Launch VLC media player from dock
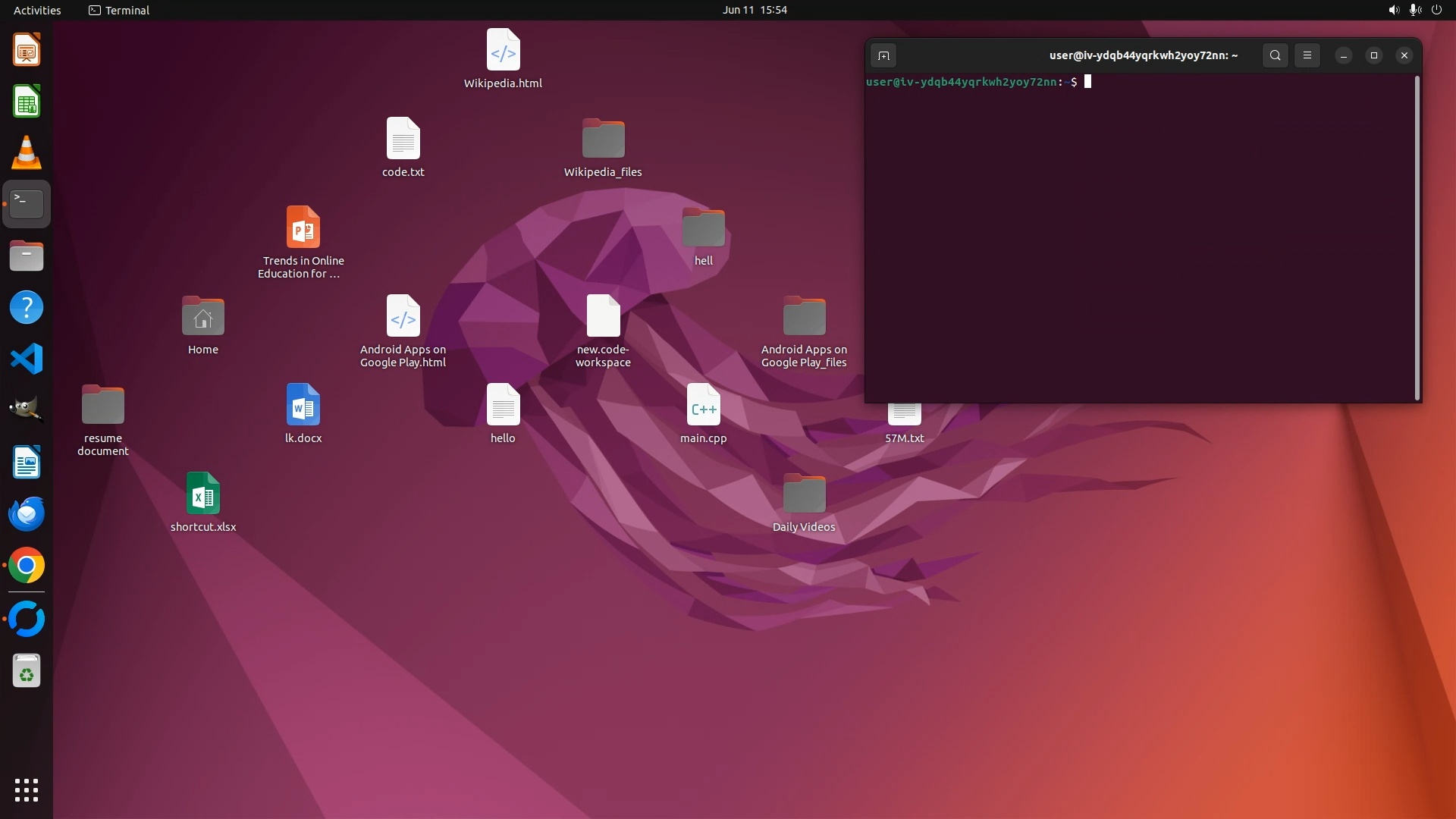This screenshot has width=1456, height=819. 27,152
